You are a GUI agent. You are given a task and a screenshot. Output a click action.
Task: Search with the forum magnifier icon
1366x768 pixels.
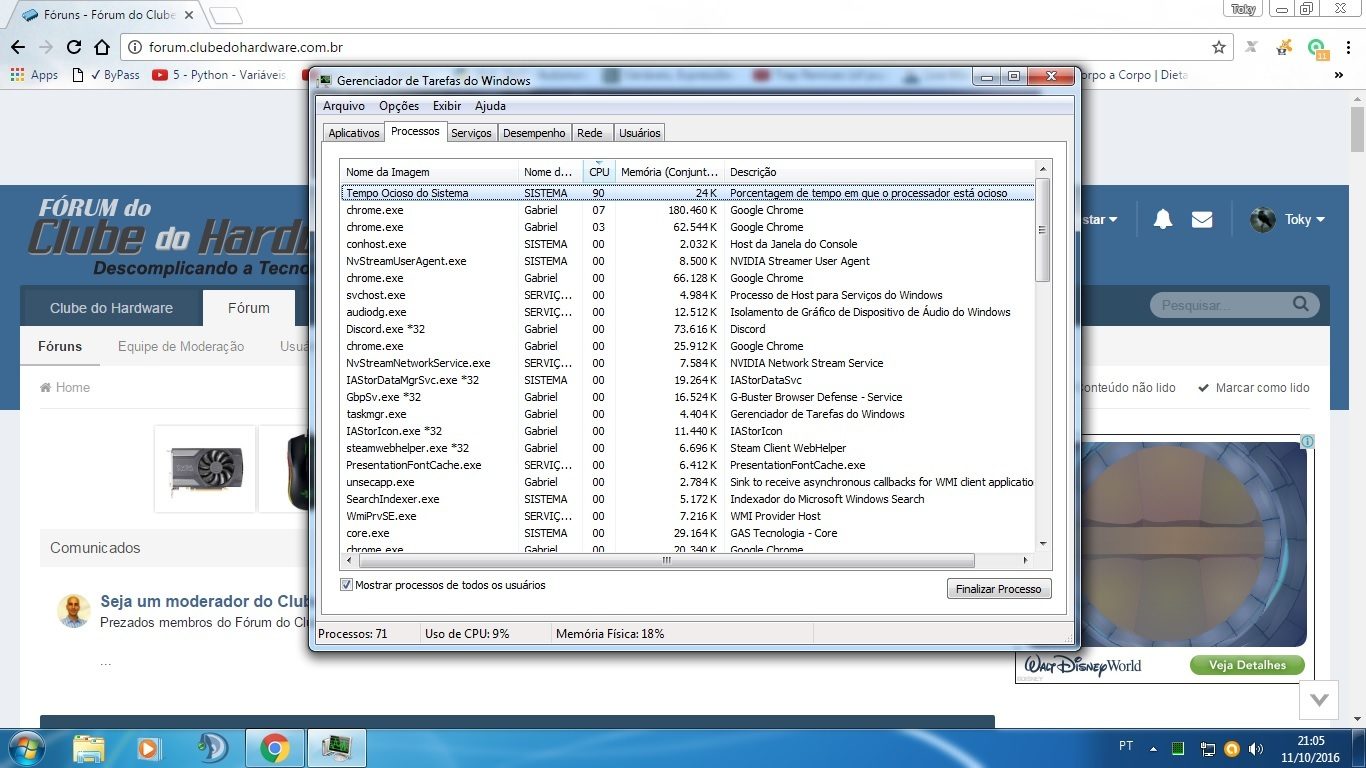1301,304
